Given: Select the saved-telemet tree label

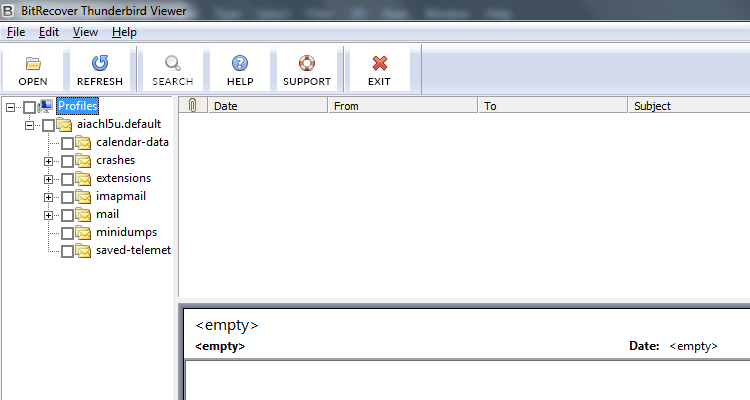Looking at the screenshot, I should [x=133, y=250].
